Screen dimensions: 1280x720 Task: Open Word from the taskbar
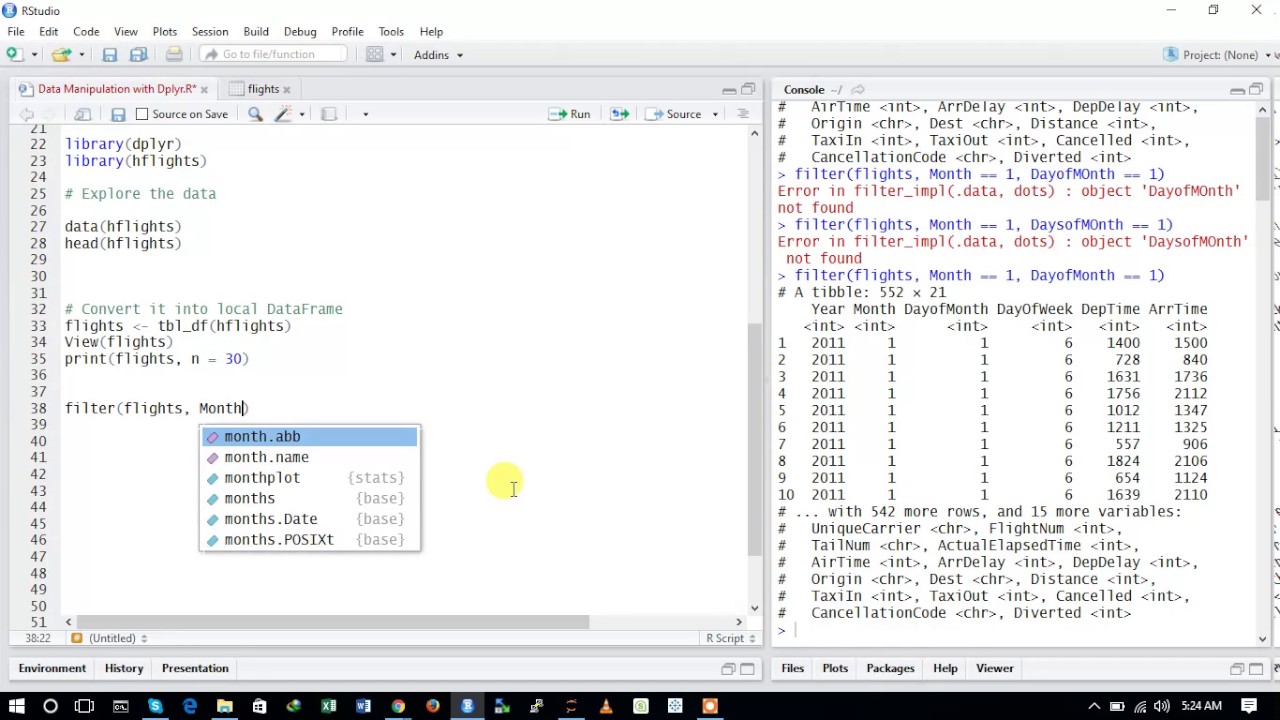coord(363,706)
